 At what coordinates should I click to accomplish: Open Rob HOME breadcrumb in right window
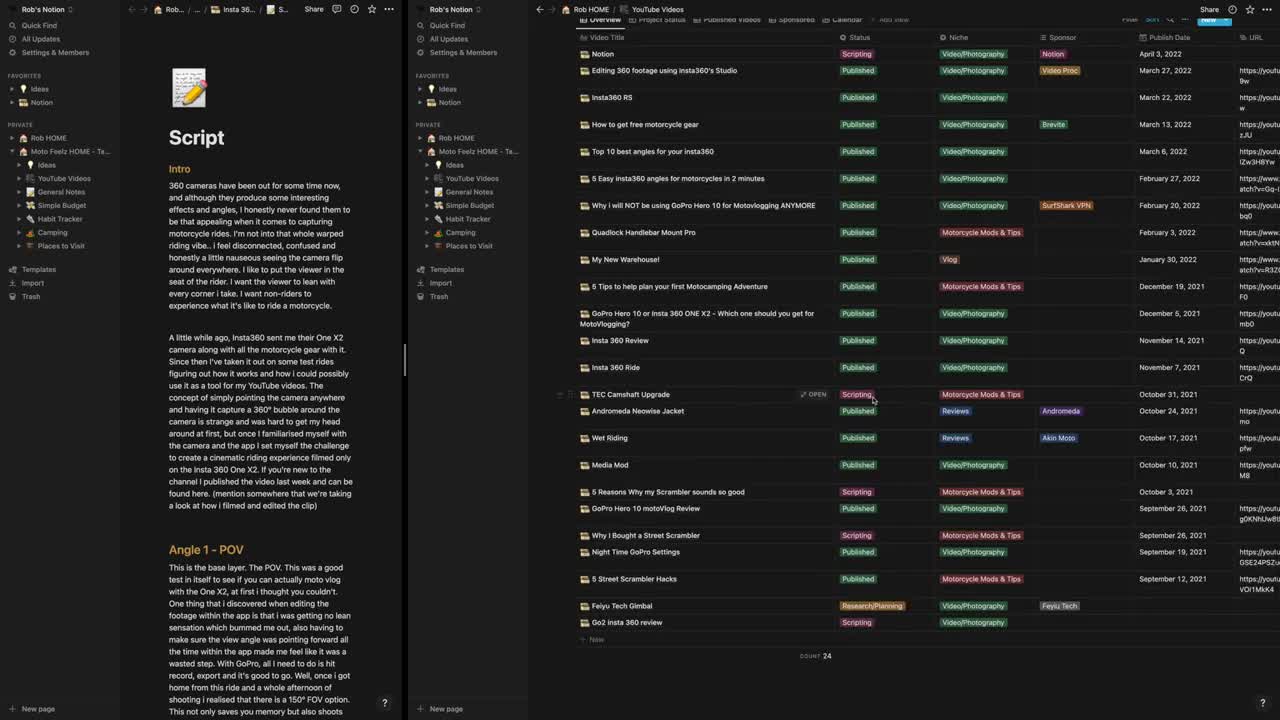(x=586, y=9)
